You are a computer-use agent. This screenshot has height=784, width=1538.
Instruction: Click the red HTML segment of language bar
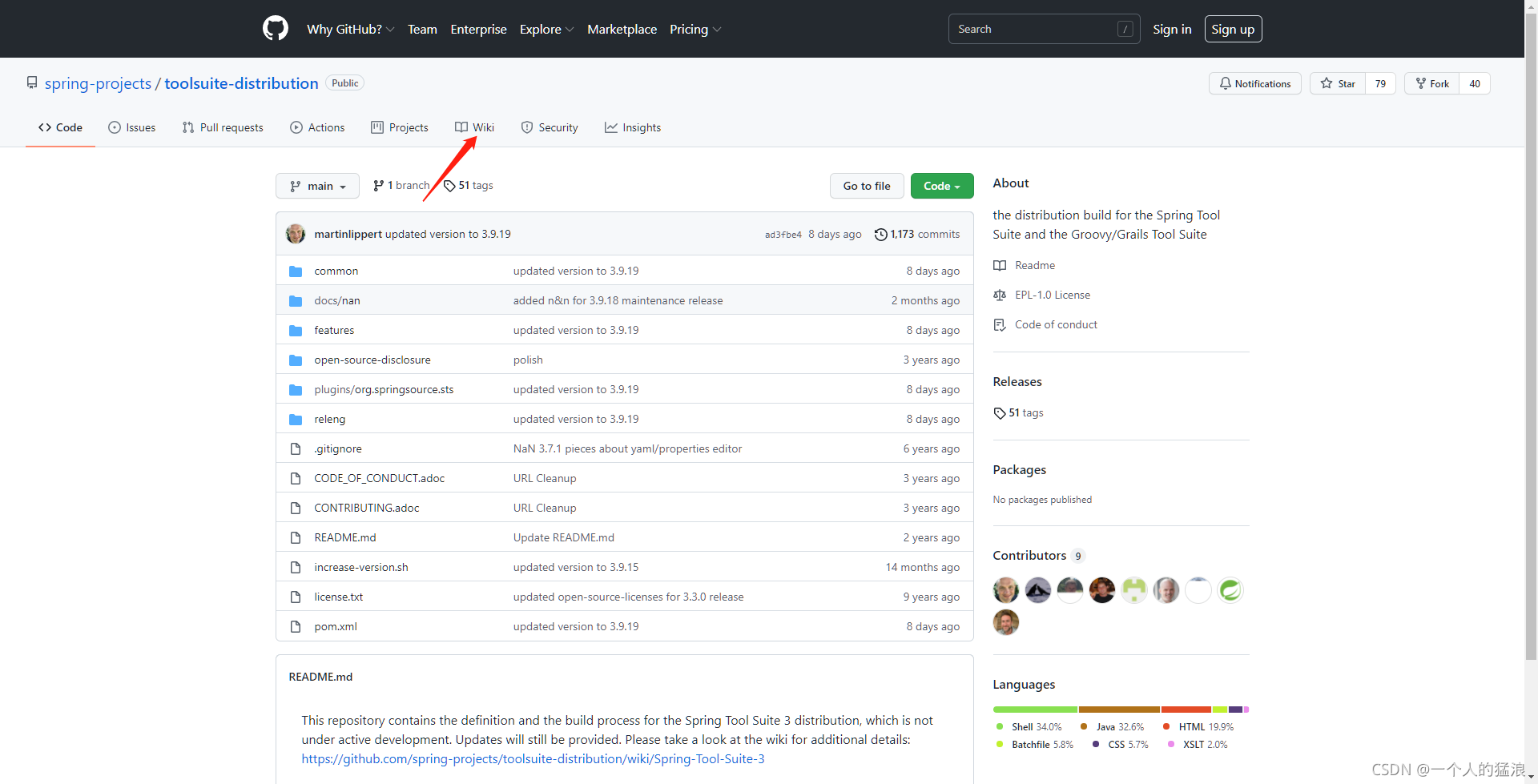(x=1186, y=710)
